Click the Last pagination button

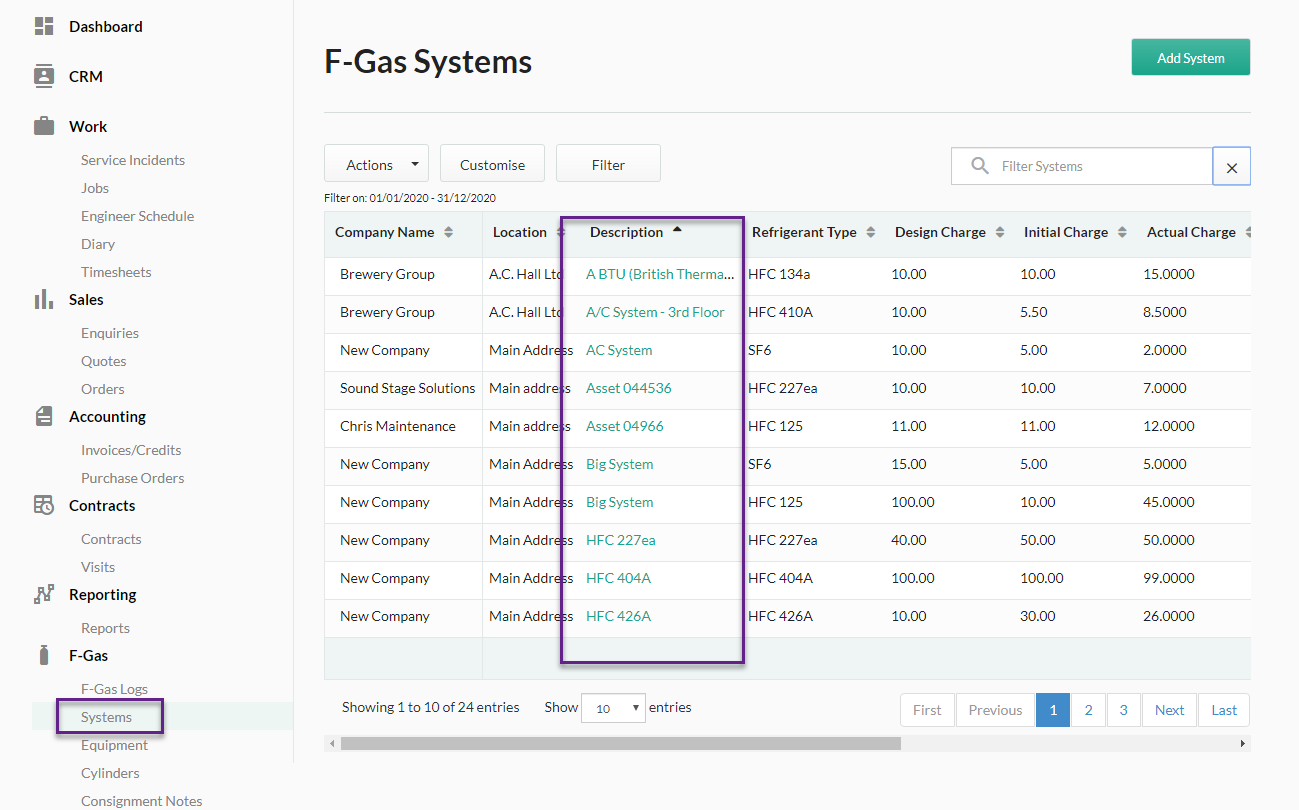coord(1224,710)
